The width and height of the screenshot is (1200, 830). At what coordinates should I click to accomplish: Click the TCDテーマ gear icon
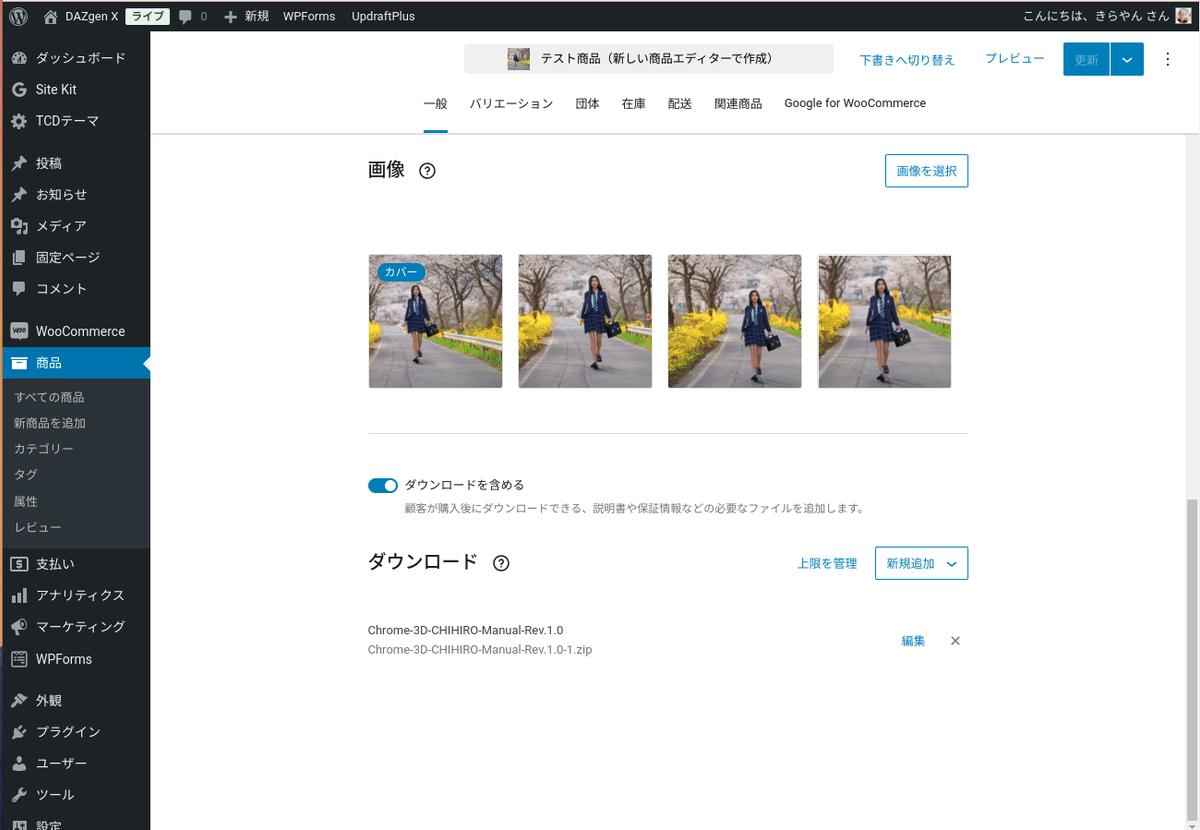[x=19, y=121]
